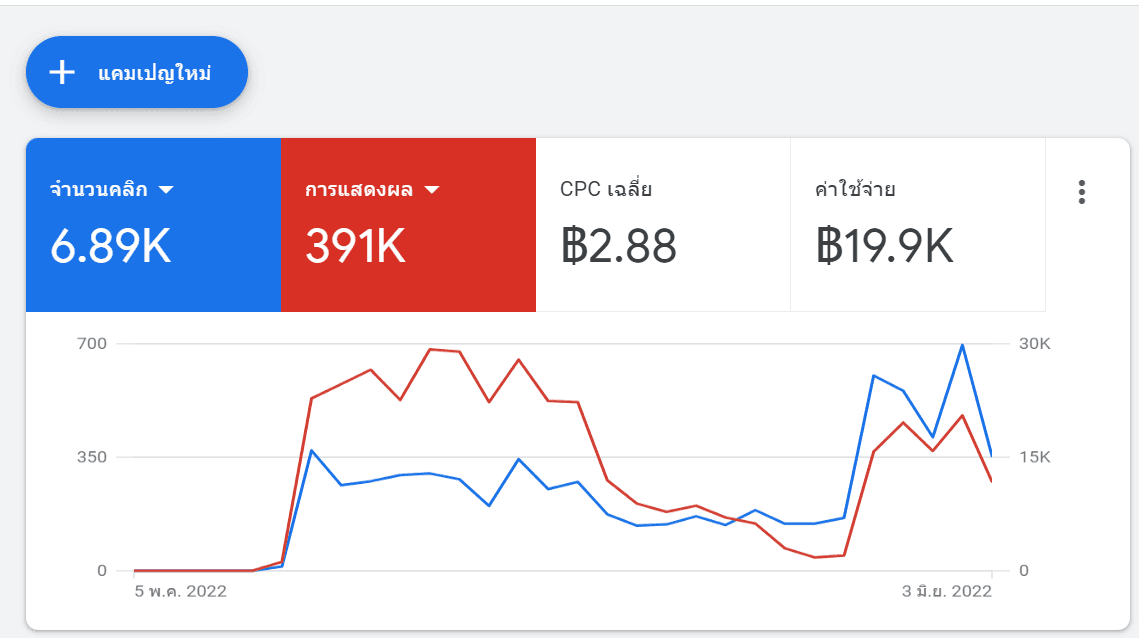Click the 391K impressions value
Image resolution: width=1139 pixels, height=638 pixels.
(x=355, y=246)
